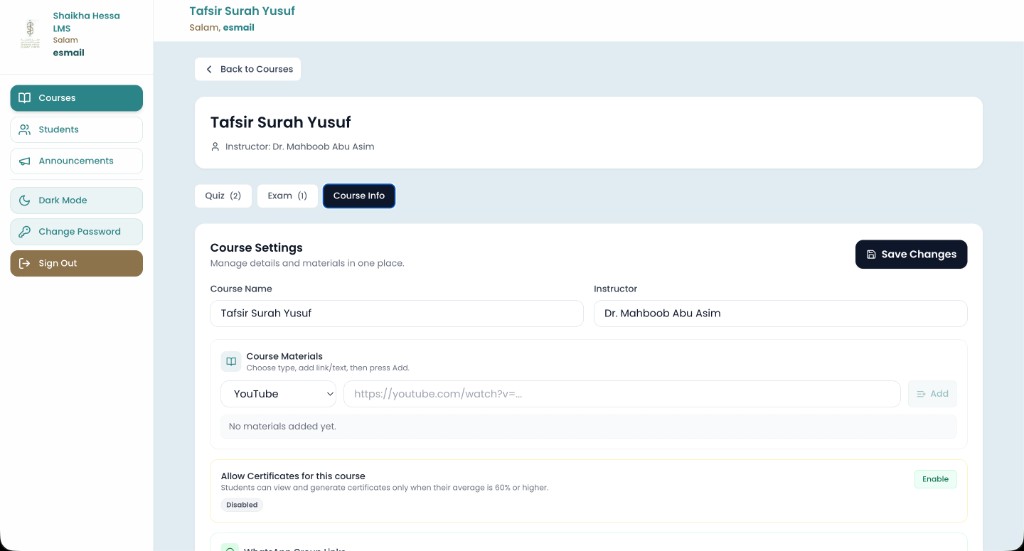
Task: Click the 'Salam, esmail' header greeting
Action: point(222,27)
